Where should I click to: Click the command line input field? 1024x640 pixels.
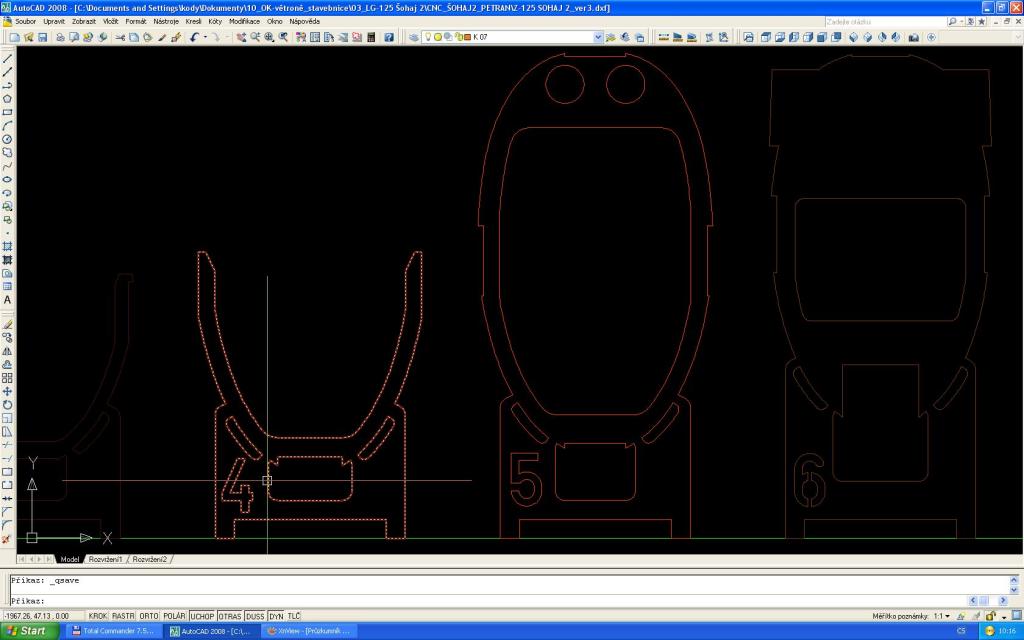500,600
